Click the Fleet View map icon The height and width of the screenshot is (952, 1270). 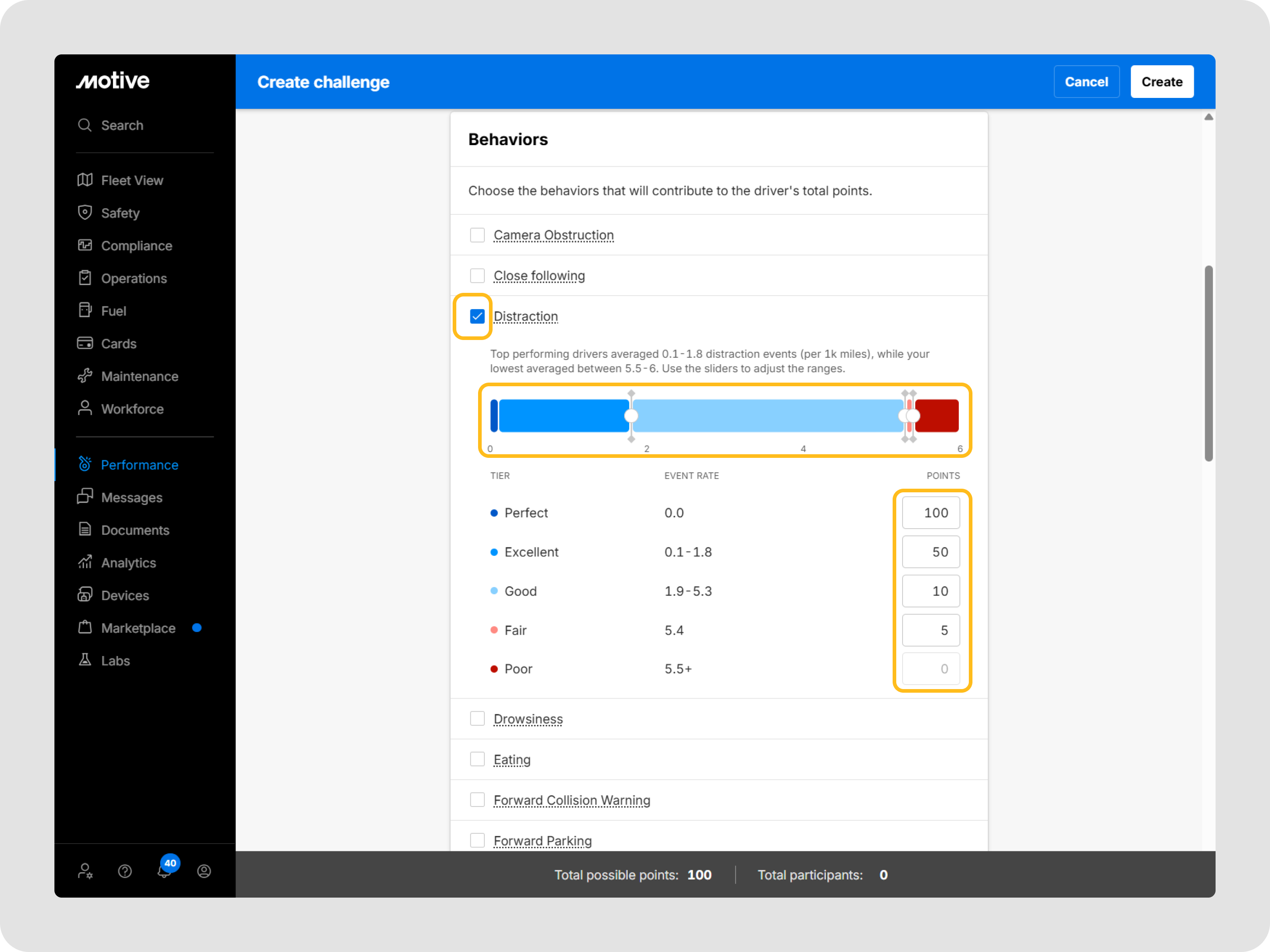(x=85, y=180)
